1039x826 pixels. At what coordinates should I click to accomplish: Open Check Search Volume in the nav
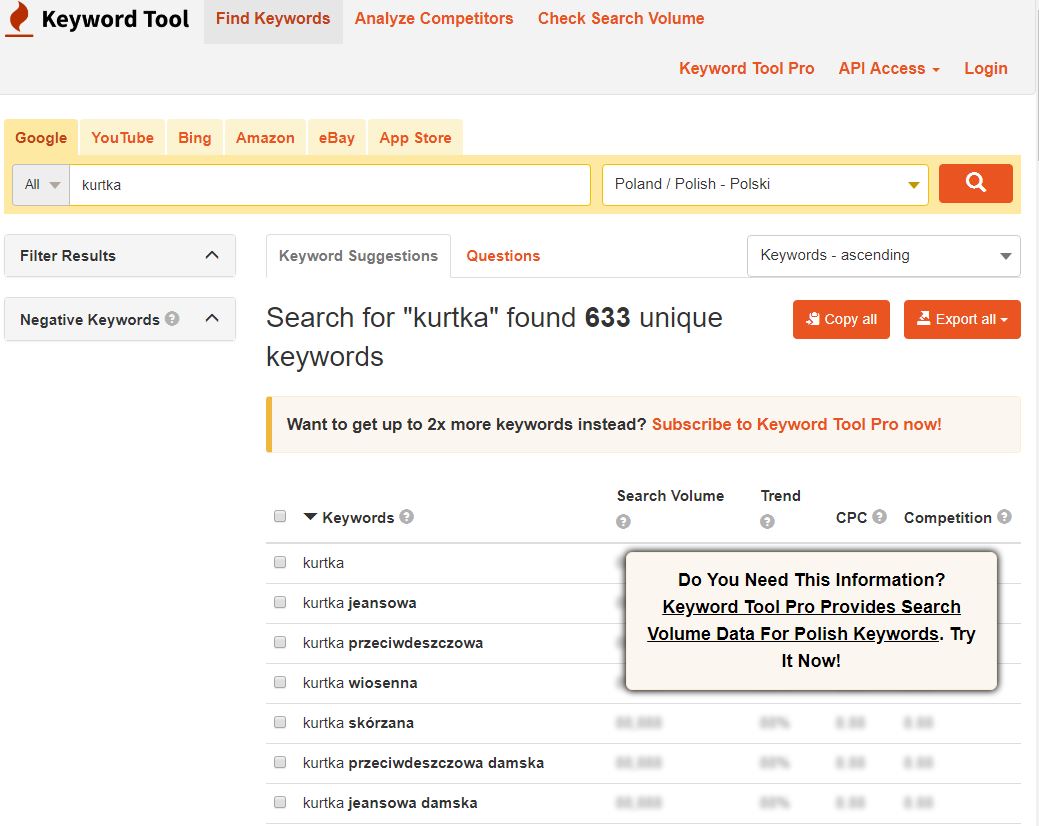621,19
